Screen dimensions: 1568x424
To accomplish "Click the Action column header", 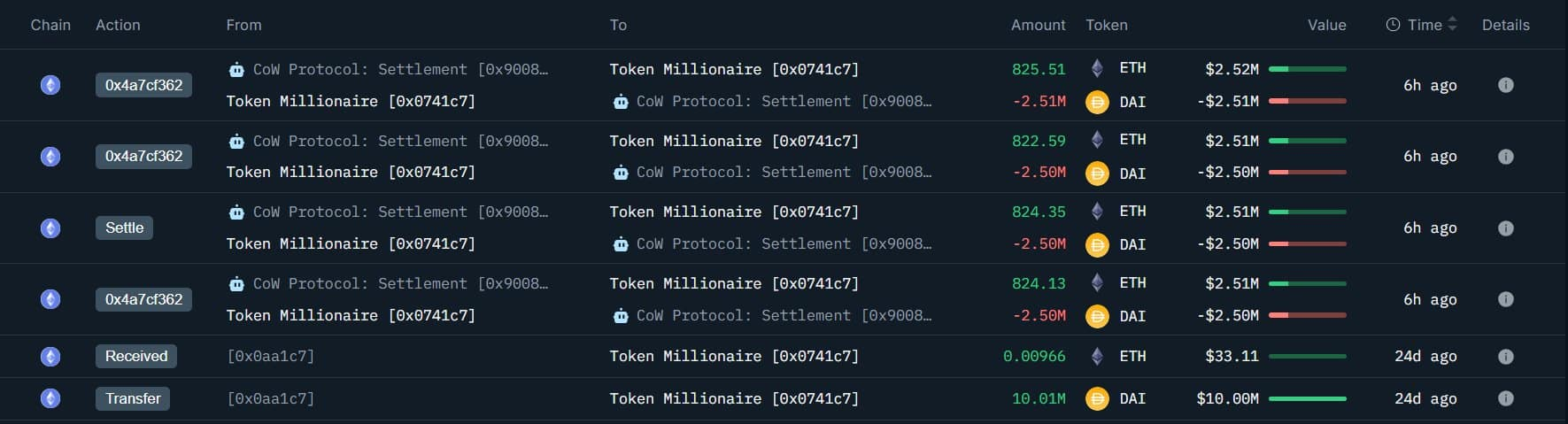I will [118, 25].
